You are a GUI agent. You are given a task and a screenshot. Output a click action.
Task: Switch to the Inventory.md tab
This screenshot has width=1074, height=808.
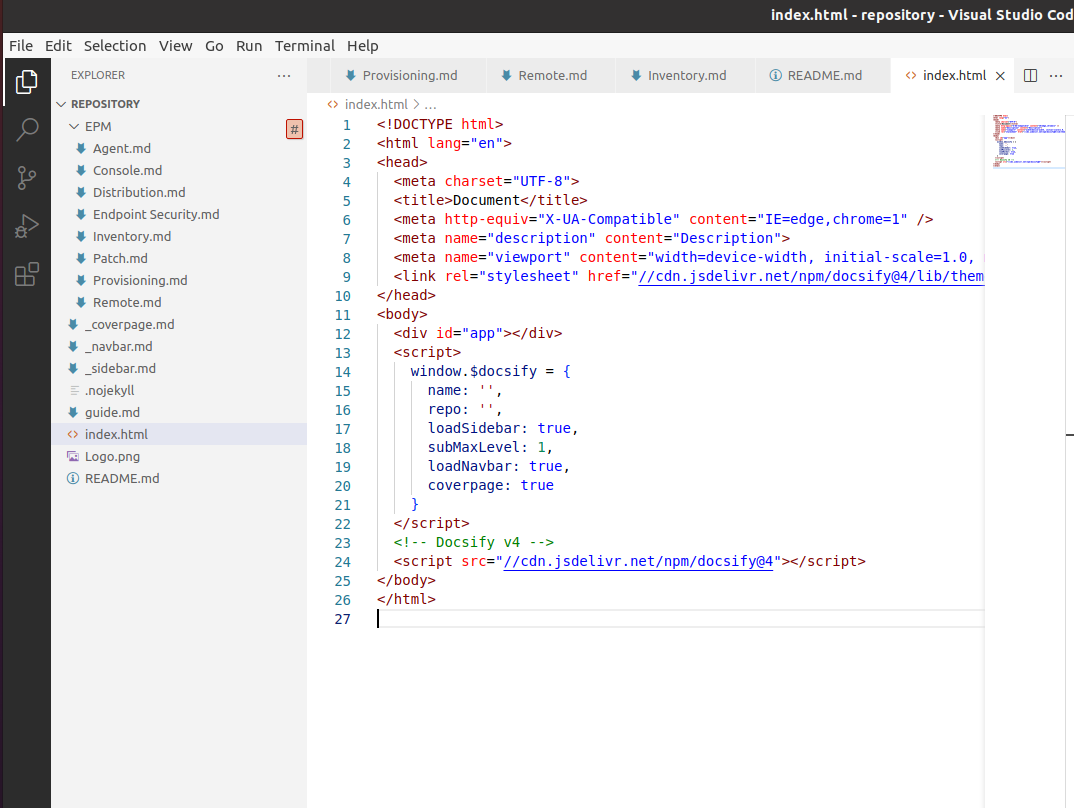(x=686, y=76)
